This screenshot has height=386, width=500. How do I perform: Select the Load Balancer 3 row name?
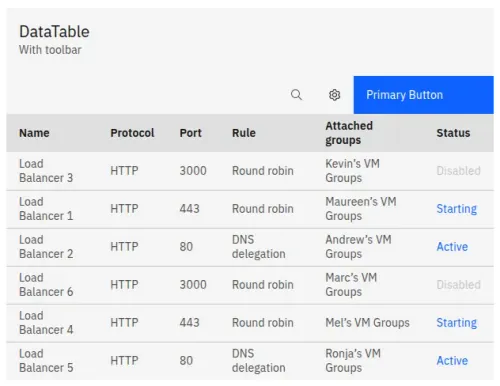tap(46, 171)
